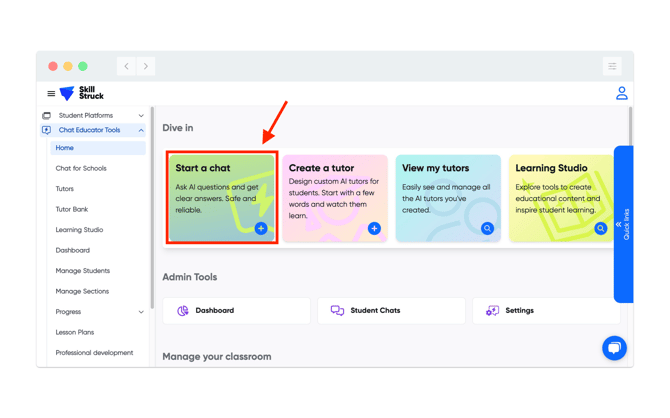Open Student Chats admin tool
Viewport: 670px width, 418px height.
[392, 311]
